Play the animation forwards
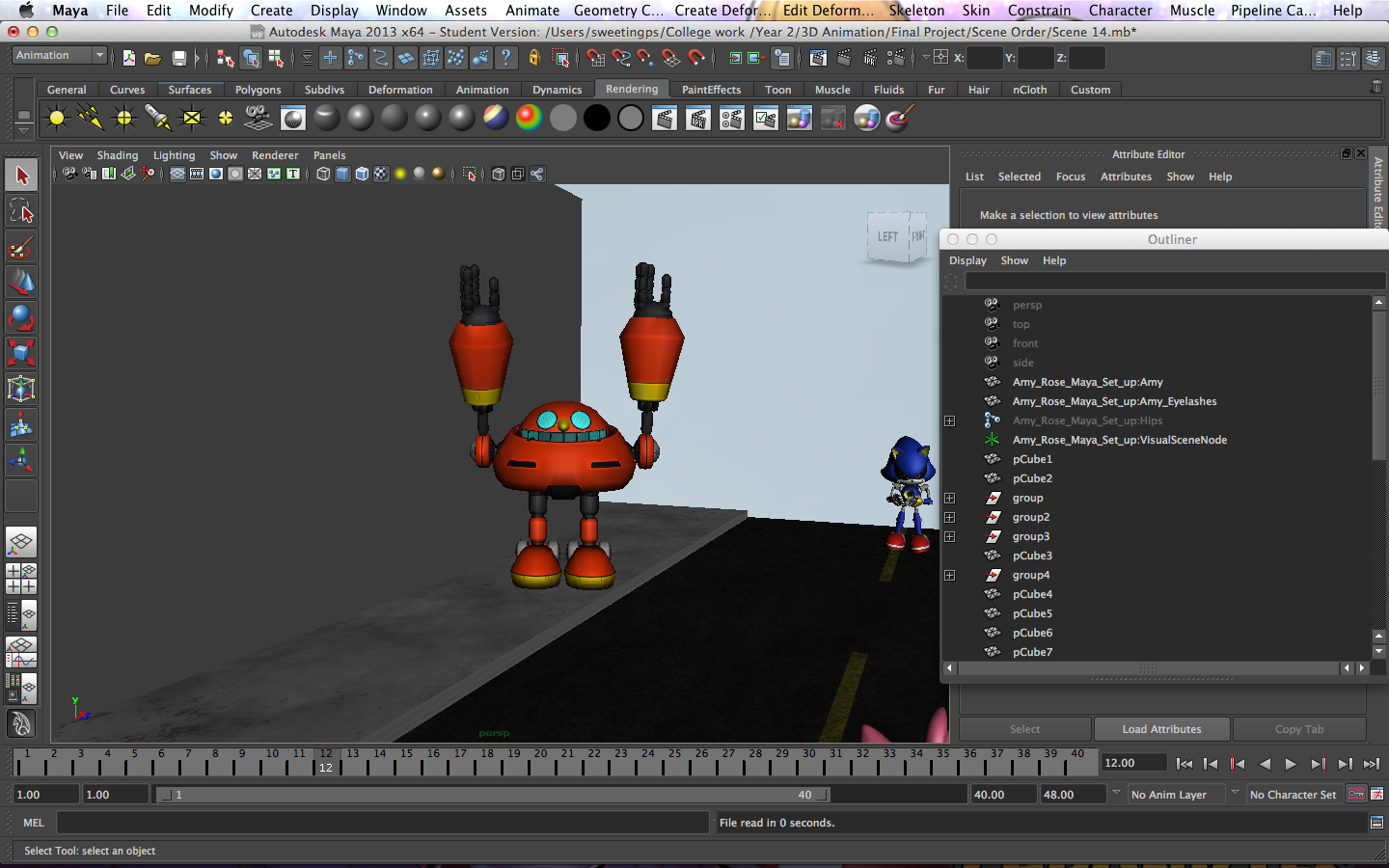The image size is (1389, 868). point(1291,764)
